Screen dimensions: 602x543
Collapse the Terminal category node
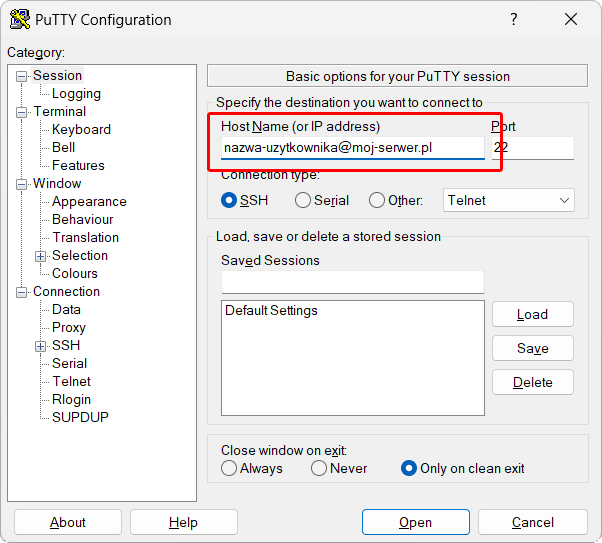pyautogui.click(x=22, y=112)
